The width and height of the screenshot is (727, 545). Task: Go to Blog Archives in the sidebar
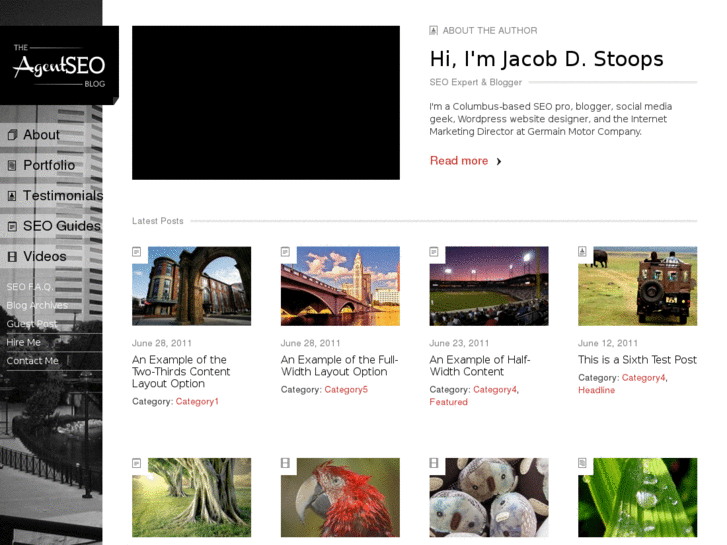tap(37, 305)
